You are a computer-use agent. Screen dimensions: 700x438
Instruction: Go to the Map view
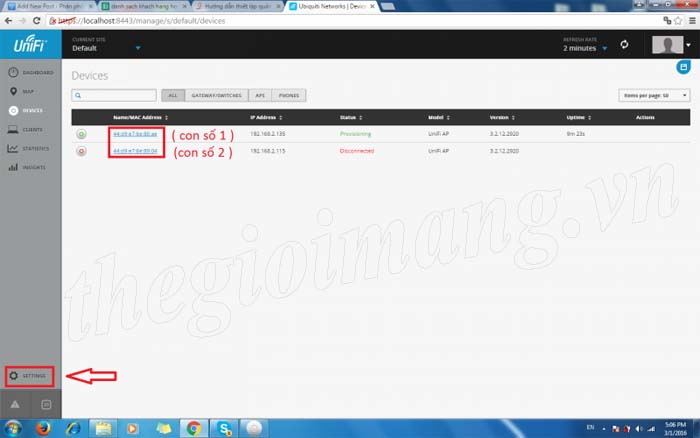click(x=30, y=92)
